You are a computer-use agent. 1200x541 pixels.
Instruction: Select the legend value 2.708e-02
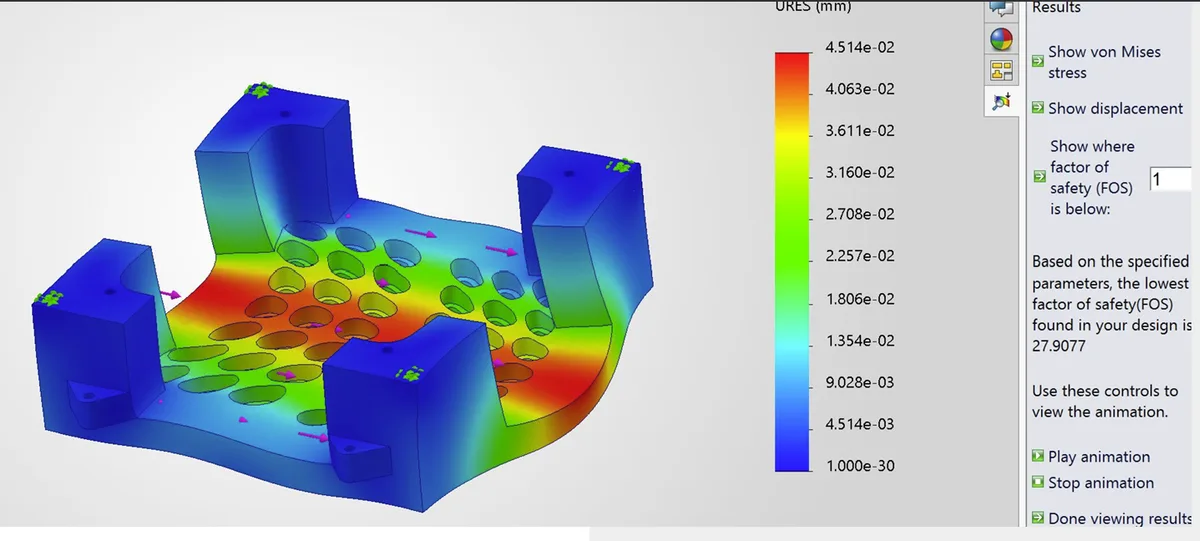tap(859, 215)
